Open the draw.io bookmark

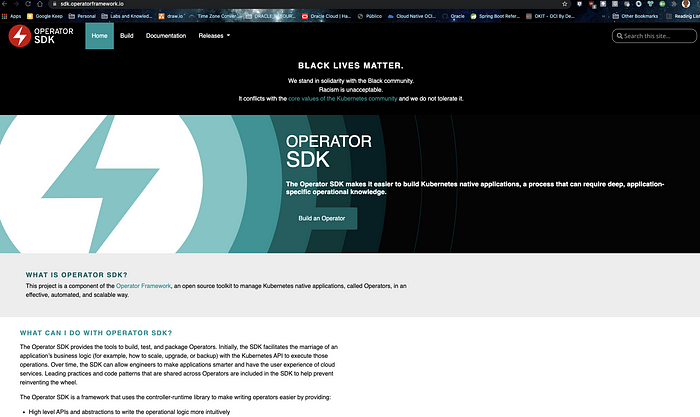pos(171,16)
